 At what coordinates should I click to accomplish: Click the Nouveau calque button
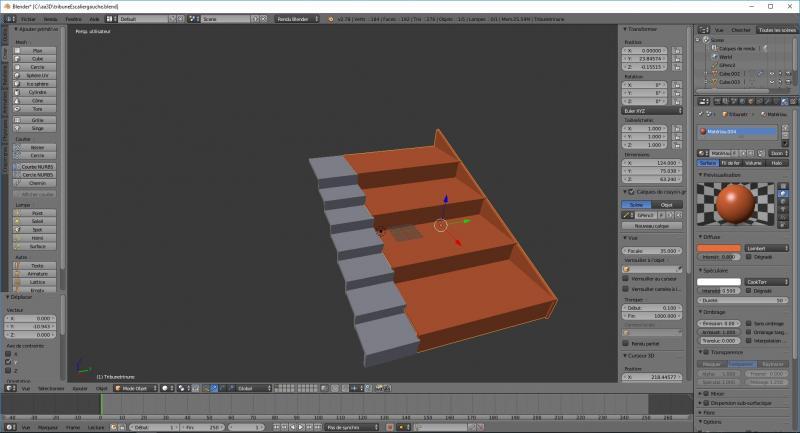[x=653, y=226]
